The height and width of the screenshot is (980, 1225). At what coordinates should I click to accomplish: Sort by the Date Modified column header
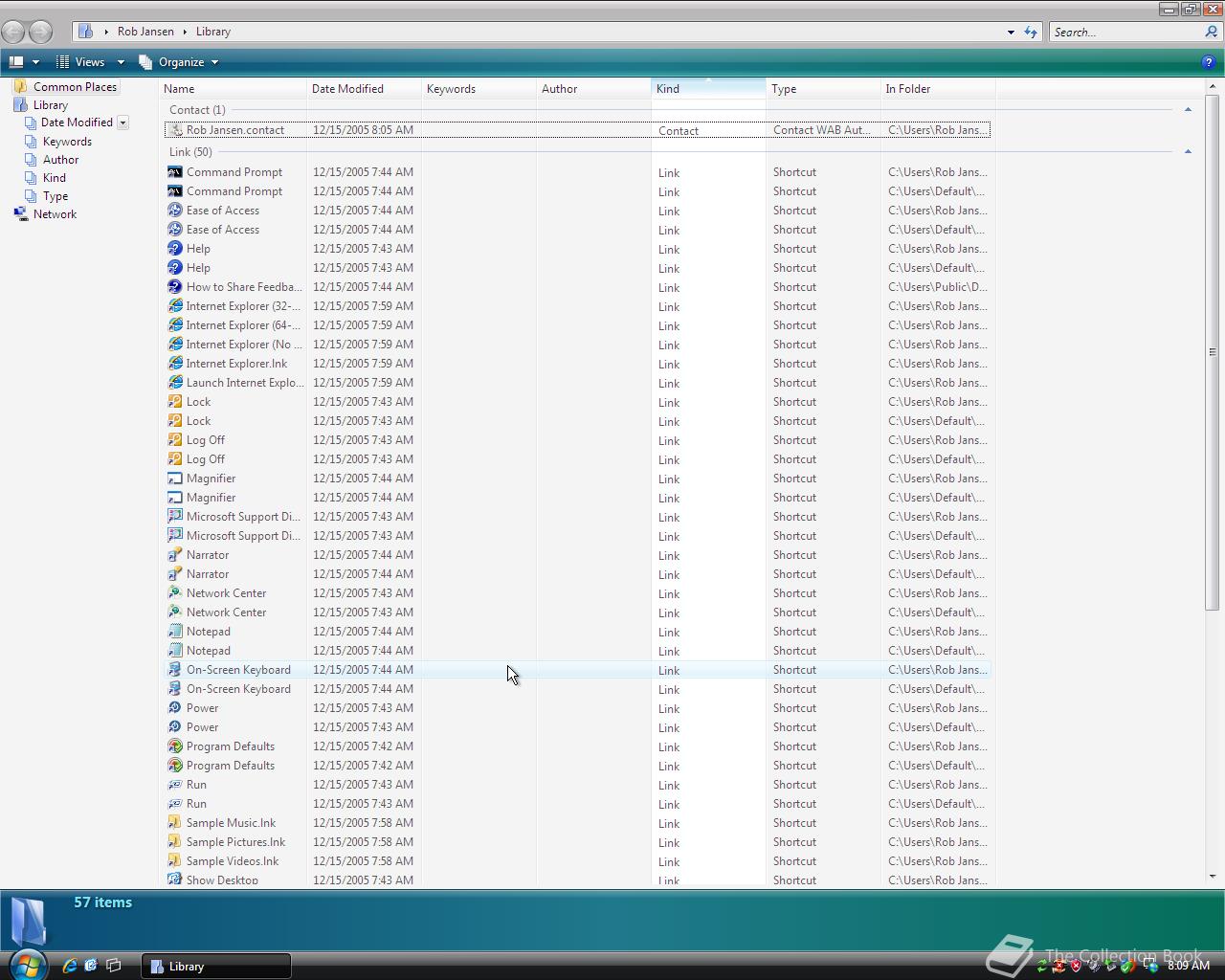pyautogui.click(x=364, y=88)
